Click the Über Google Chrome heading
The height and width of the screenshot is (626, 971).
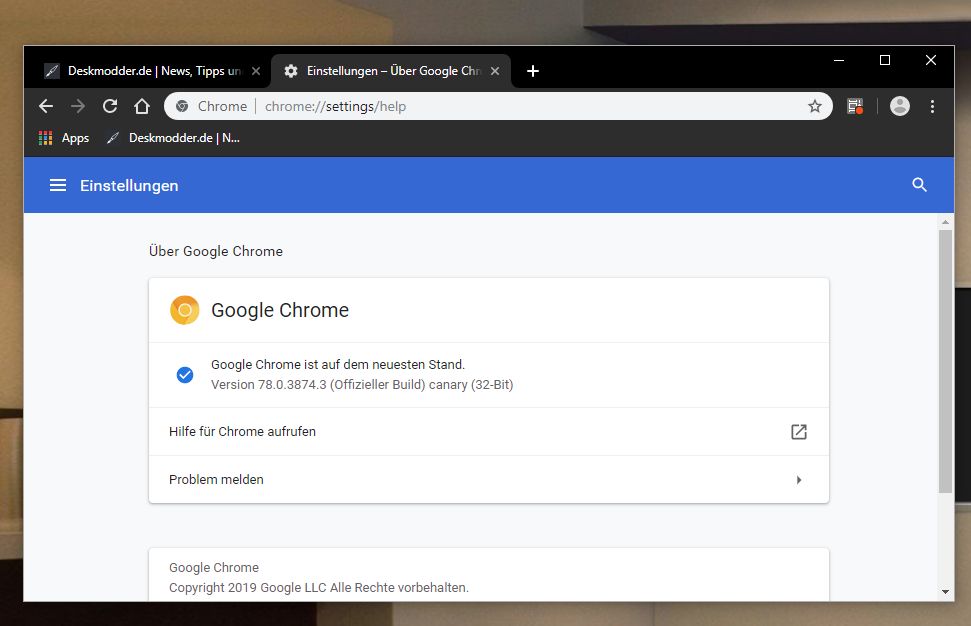(216, 251)
